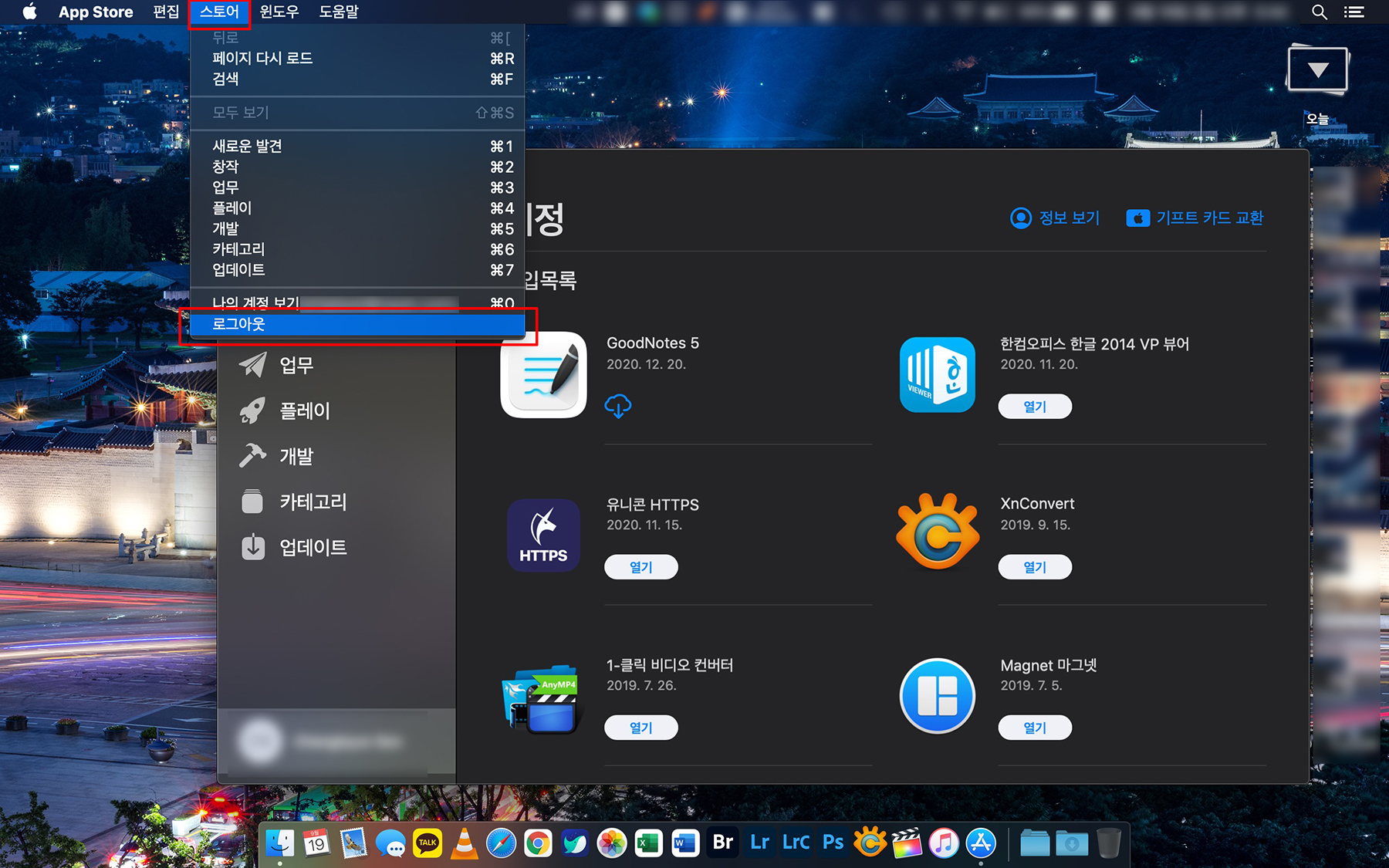Screen dimensions: 1389x868
Task: Open the Apple menu
Action: tap(29, 12)
